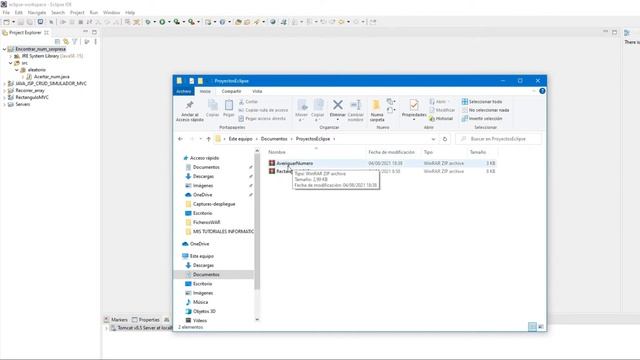Select FicherosWAR folder in sidebar
The width and height of the screenshot is (640, 360).
coord(207,222)
